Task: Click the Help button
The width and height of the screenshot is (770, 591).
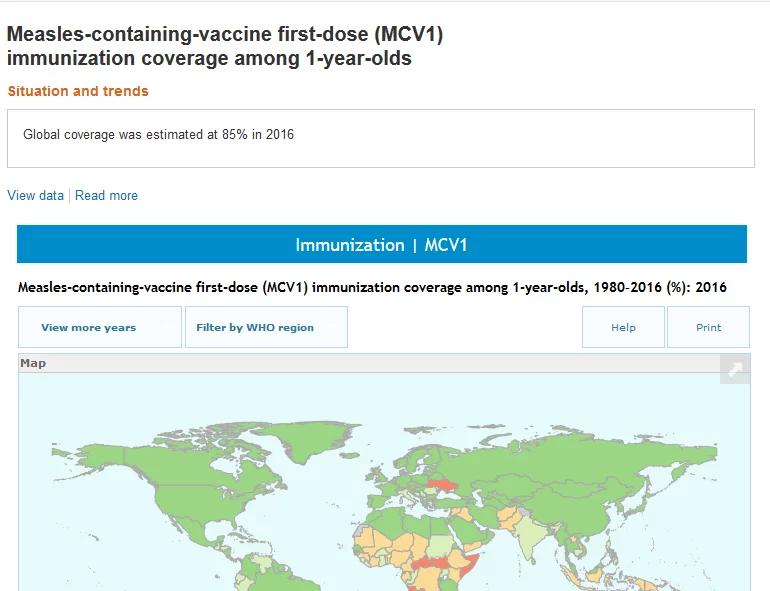Action: point(623,327)
